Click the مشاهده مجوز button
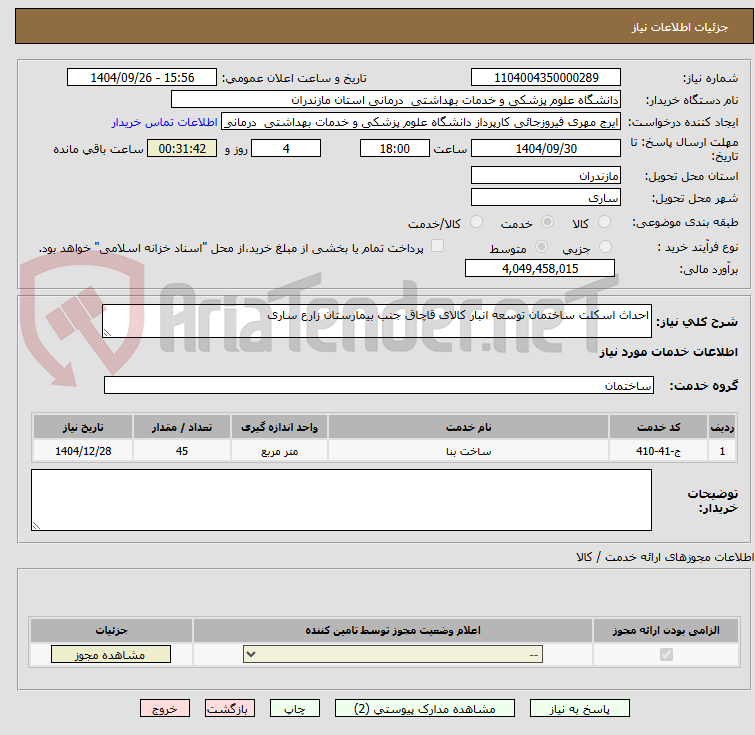The width and height of the screenshot is (755, 735). pos(111,655)
